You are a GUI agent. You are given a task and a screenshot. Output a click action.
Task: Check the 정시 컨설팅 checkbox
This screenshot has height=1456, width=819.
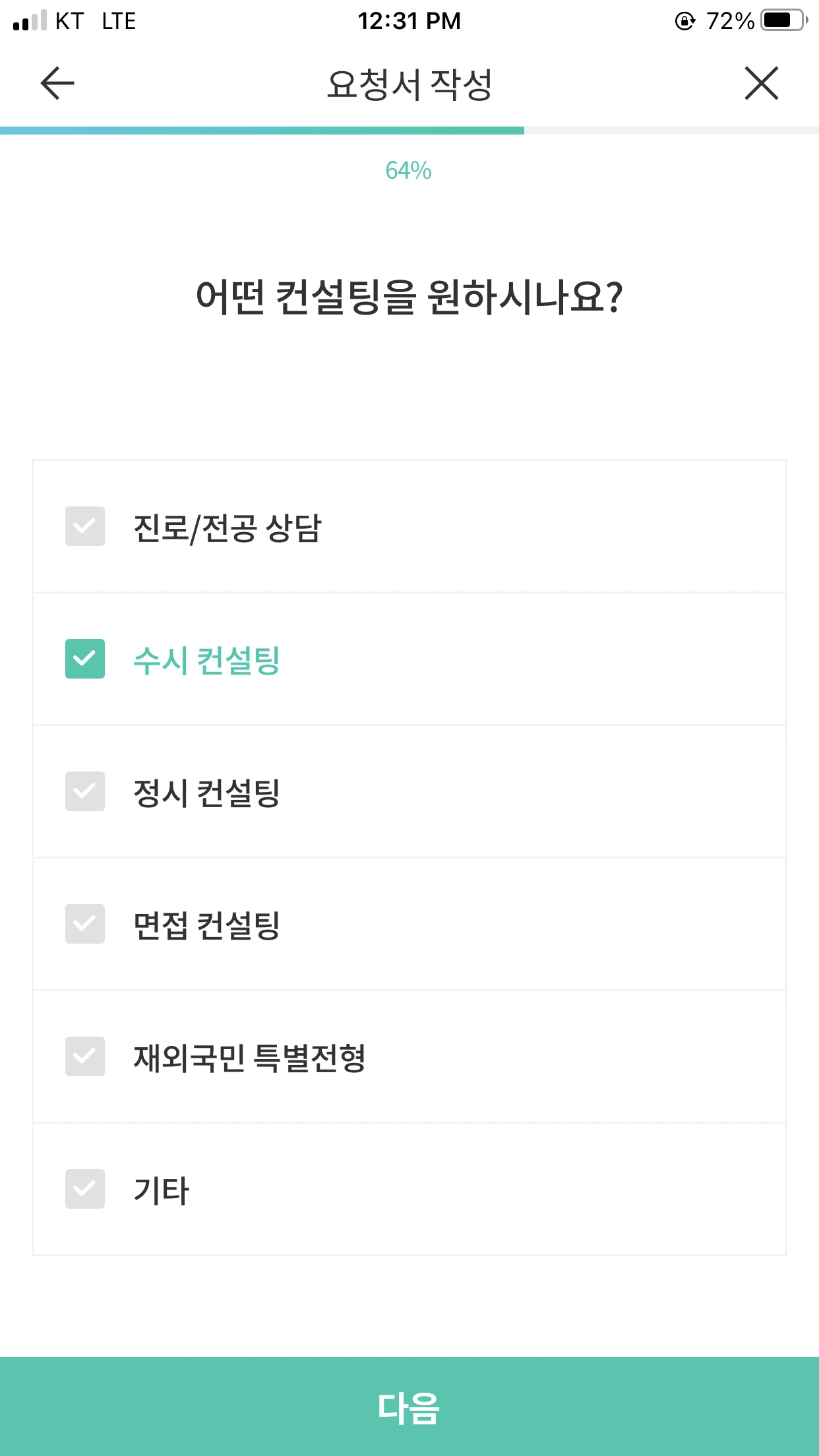tap(85, 791)
